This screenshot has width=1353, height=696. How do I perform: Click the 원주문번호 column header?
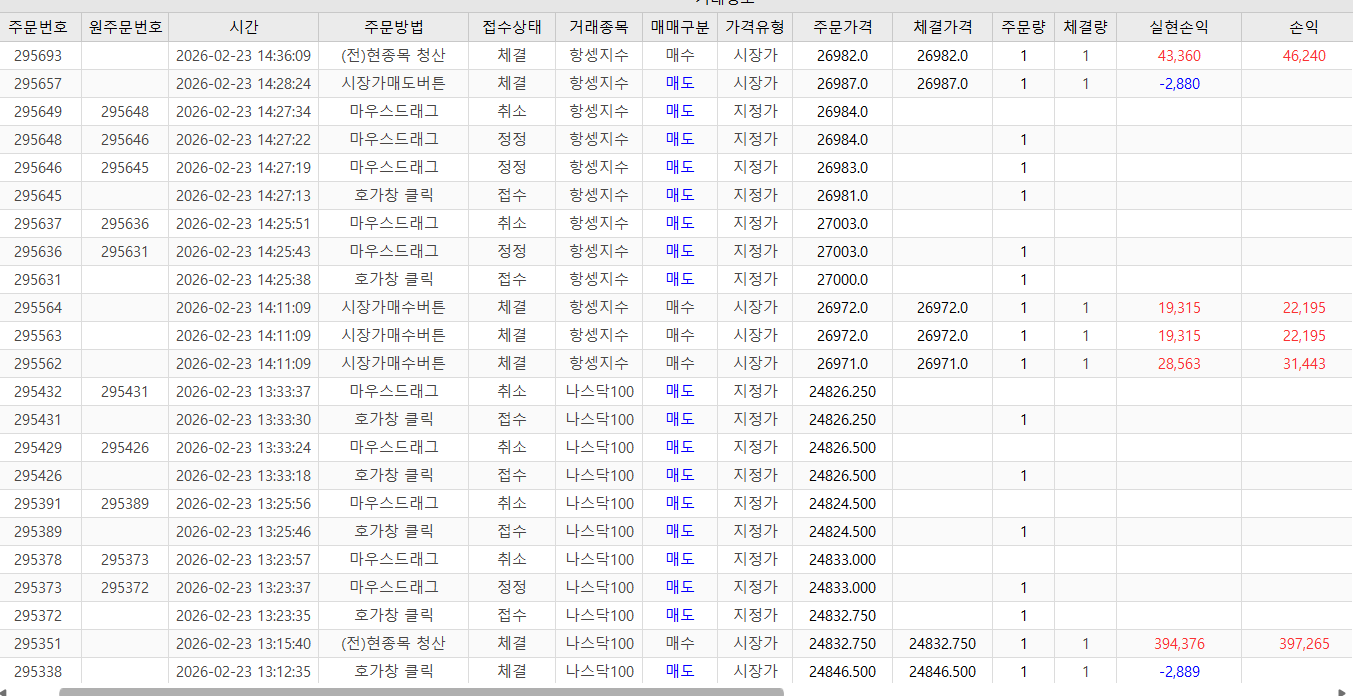click(125, 27)
